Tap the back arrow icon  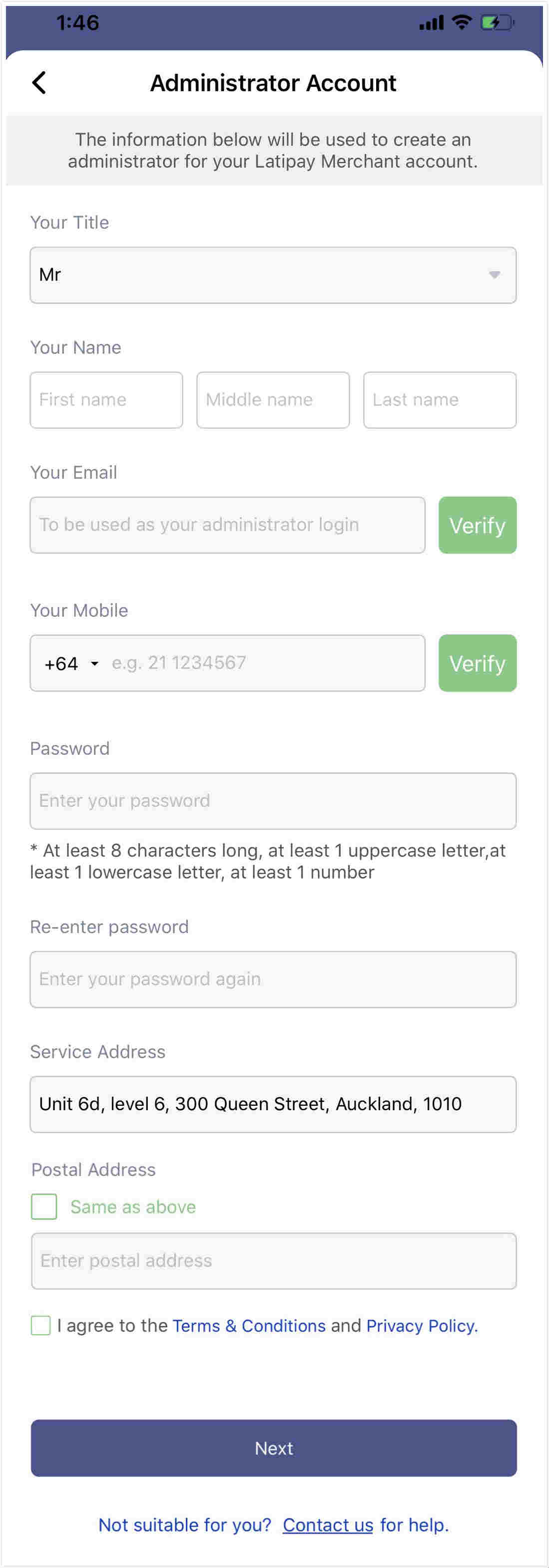[x=39, y=83]
